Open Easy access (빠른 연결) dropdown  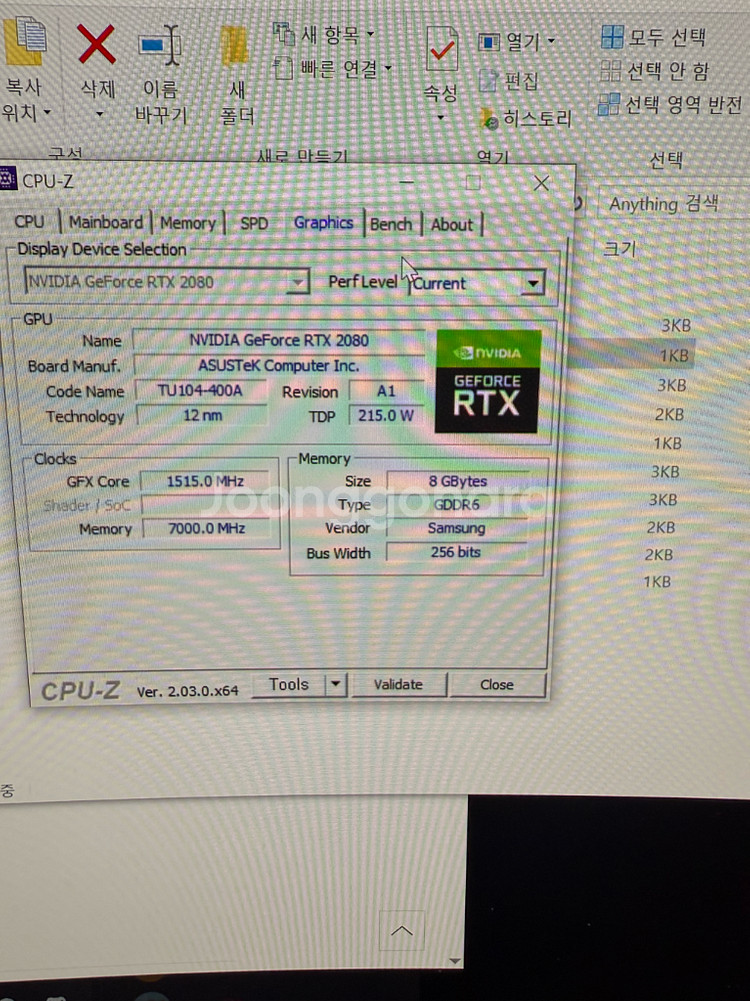[333, 68]
